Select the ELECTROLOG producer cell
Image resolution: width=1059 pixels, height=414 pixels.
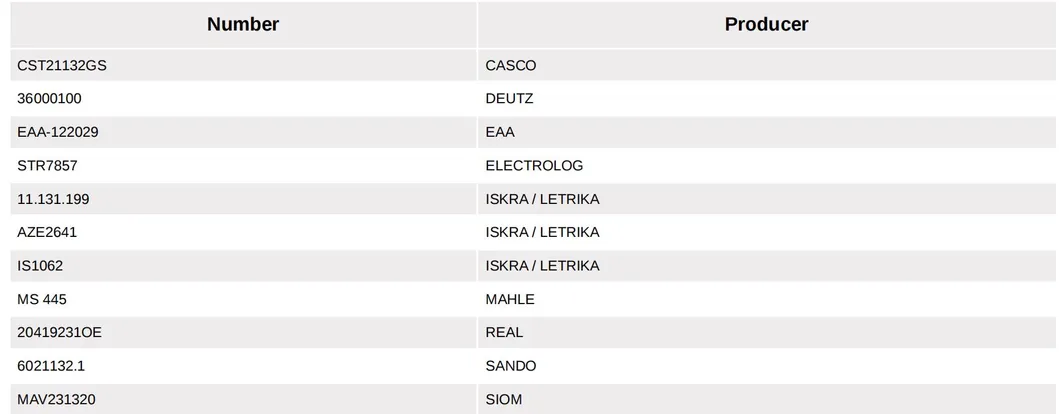coord(534,165)
